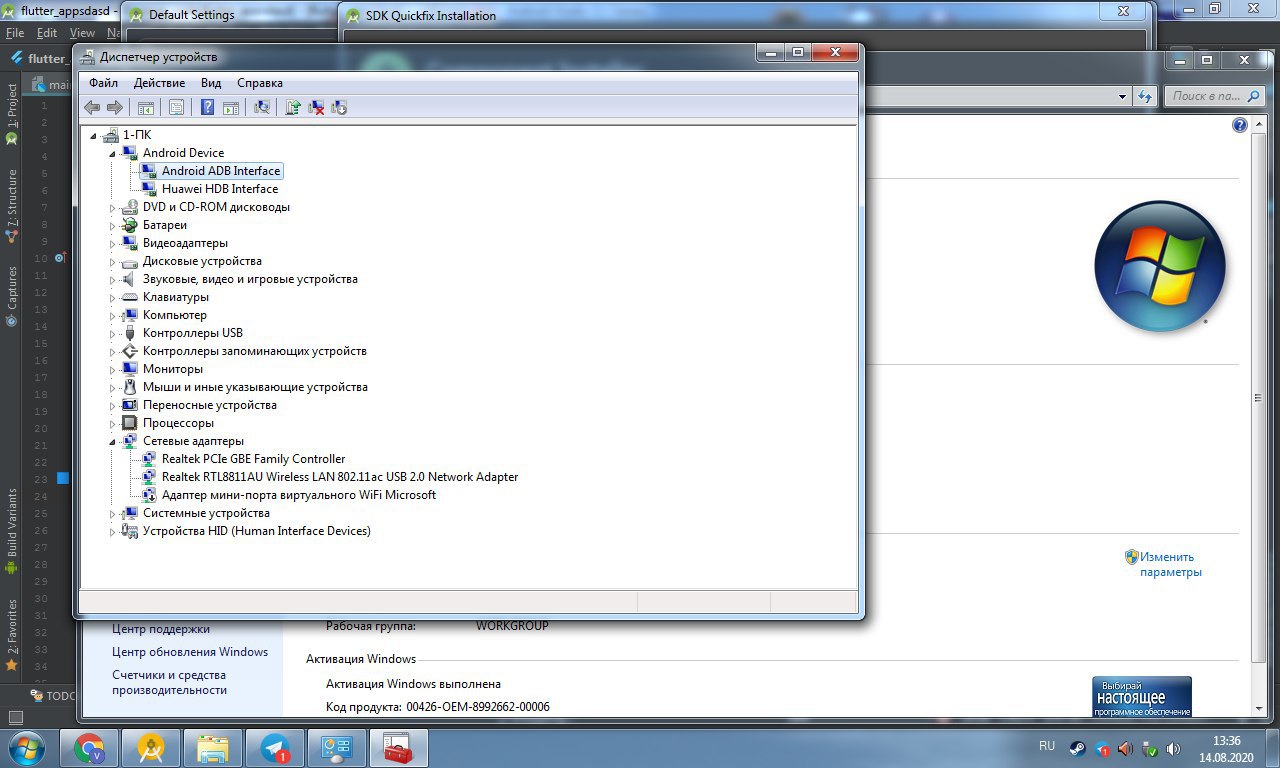Viewport: 1280px width, 768px height.
Task: Click the Disable device icon with down arrow
Action: pyautogui.click(x=338, y=107)
